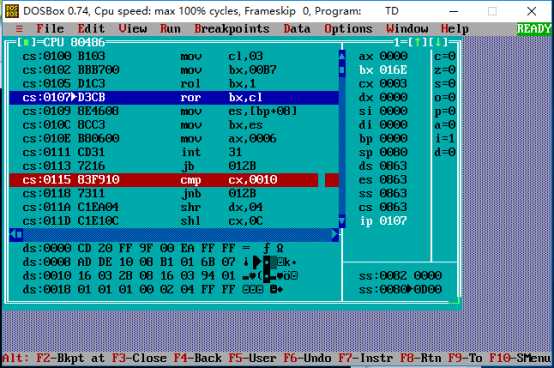554x368 pixels.
Task: Zoom the CPU window with the up-arrow icon
Action: [x=418, y=42]
